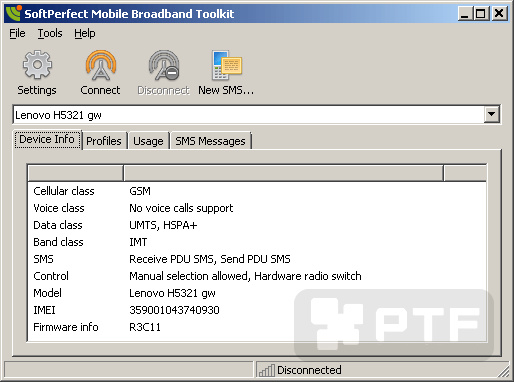The width and height of the screenshot is (514, 382).
Task: Select the Control row label
Action: pyautogui.click(x=51, y=276)
